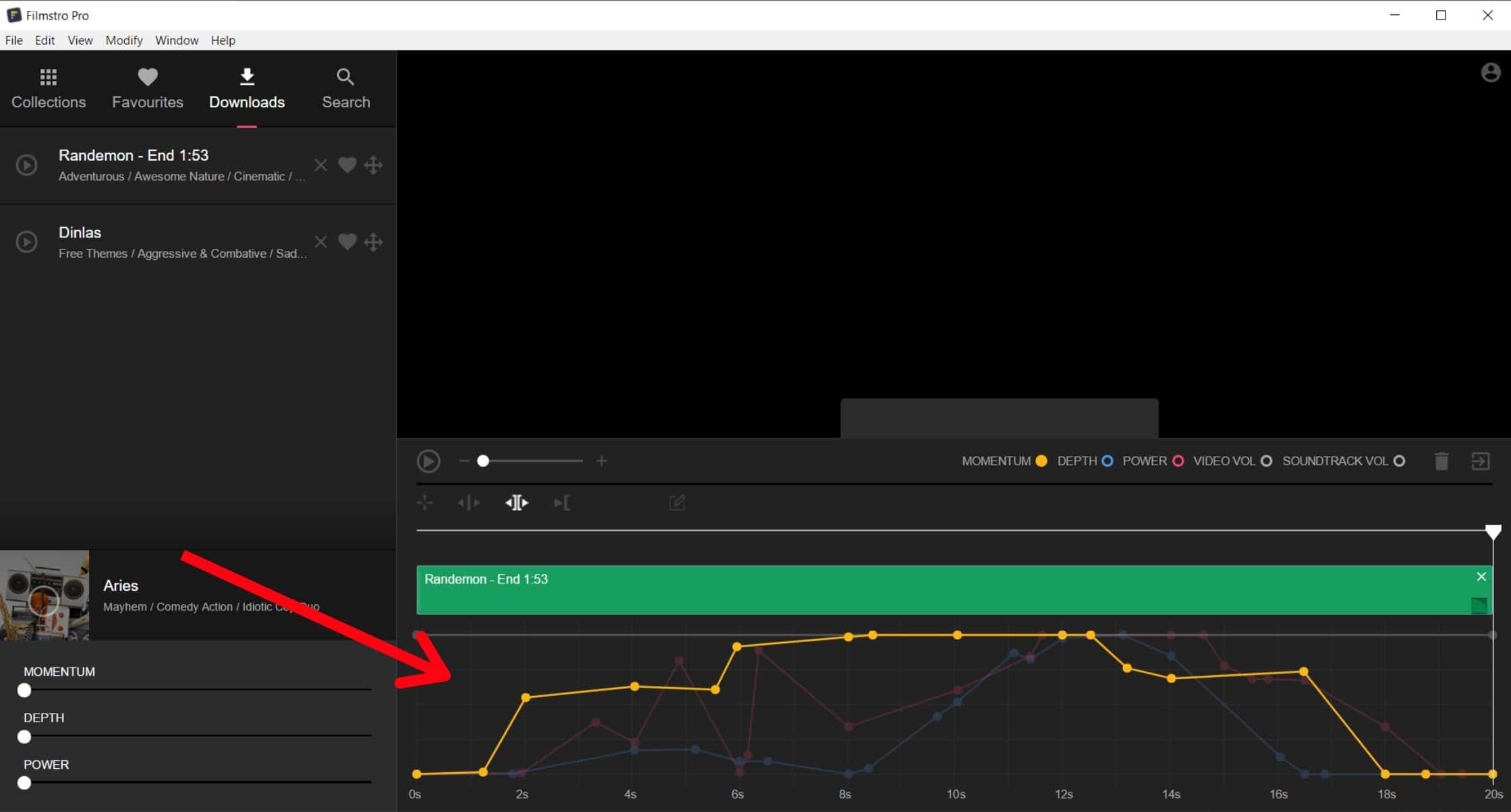Select the trim-to-end bracket tool

coord(561,503)
